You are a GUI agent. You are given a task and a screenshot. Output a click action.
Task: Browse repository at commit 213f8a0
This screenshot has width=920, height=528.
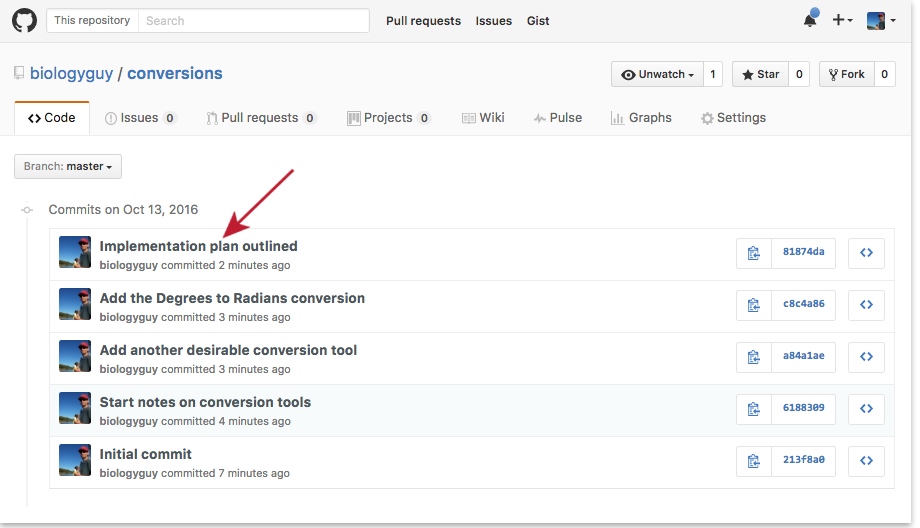tap(866, 461)
